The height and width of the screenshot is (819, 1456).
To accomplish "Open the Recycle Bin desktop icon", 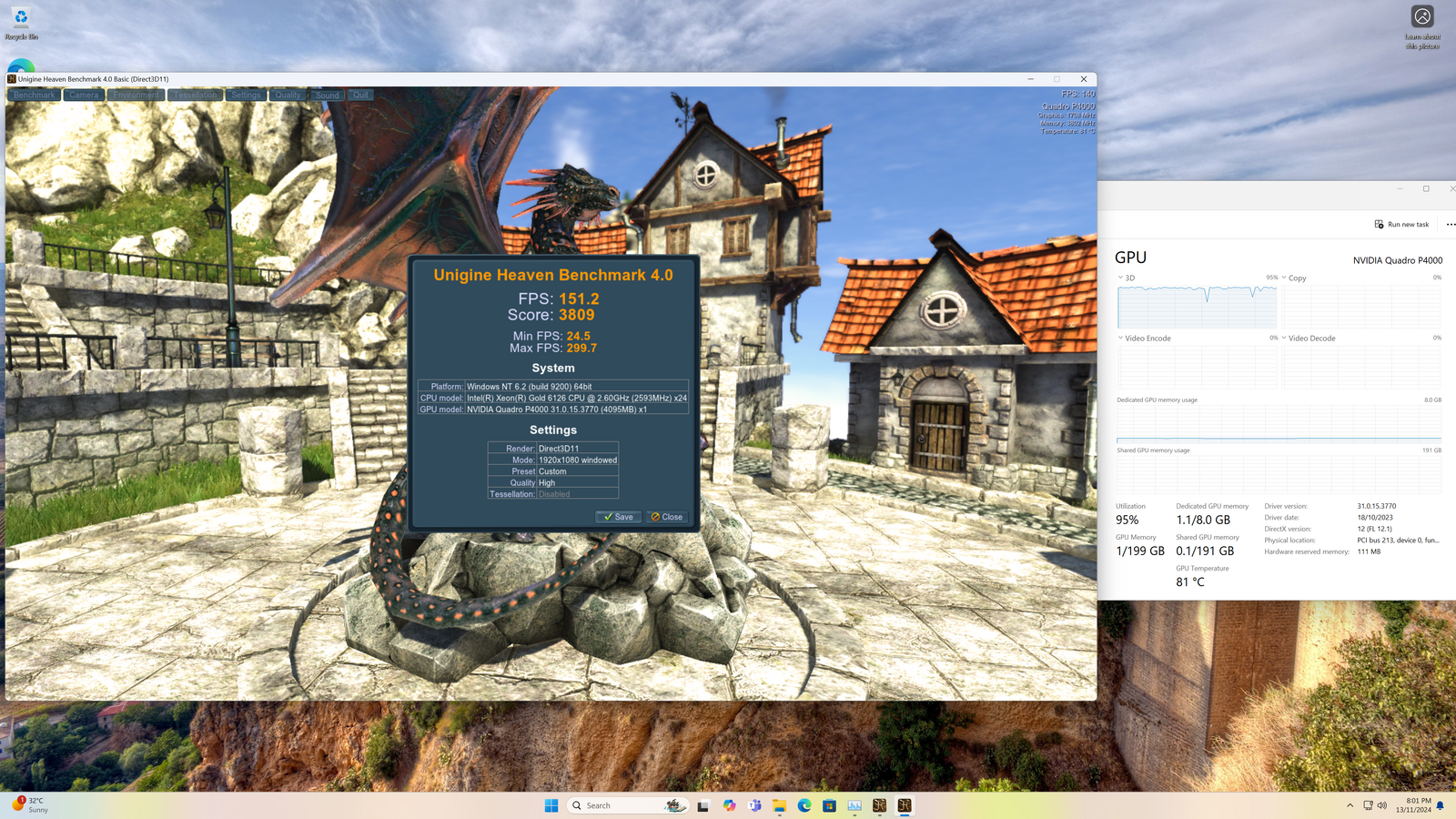I will pos(21,24).
